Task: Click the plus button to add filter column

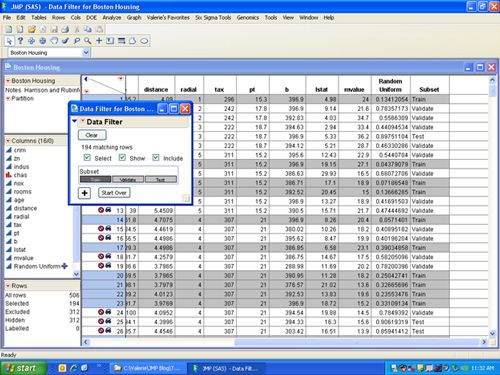Action: click(85, 193)
